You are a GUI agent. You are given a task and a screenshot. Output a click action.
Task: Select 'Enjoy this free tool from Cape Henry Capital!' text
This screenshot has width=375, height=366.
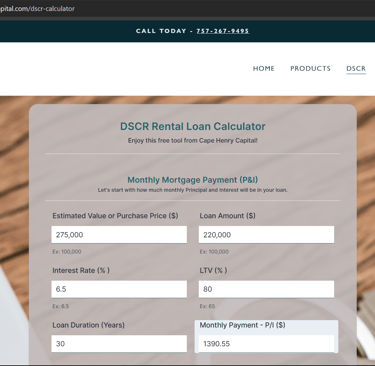tap(193, 140)
